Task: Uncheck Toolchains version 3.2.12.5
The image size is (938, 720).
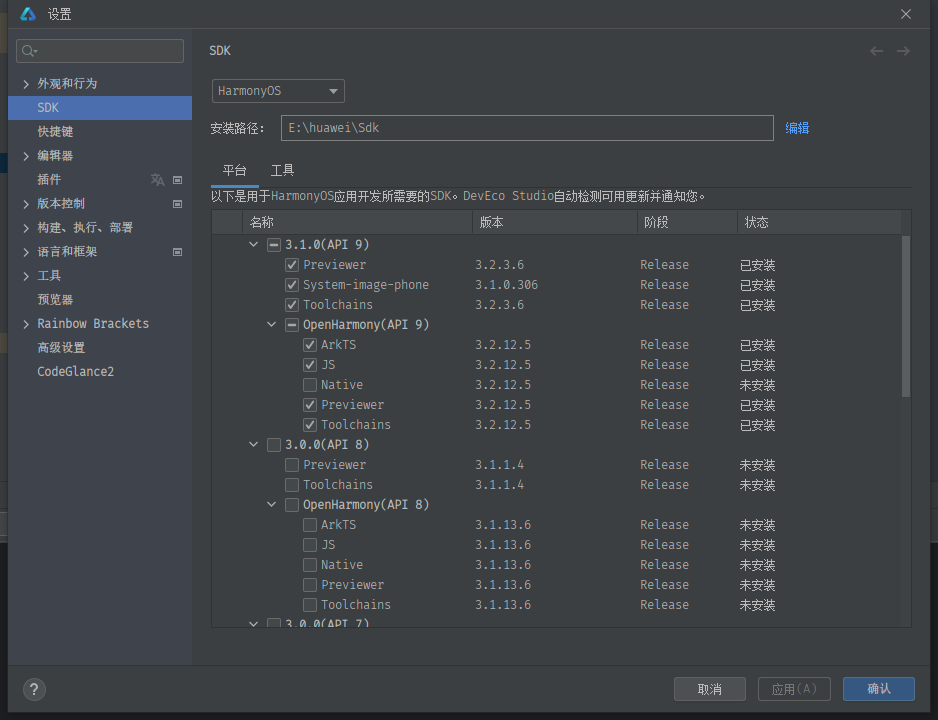Action: coord(310,425)
